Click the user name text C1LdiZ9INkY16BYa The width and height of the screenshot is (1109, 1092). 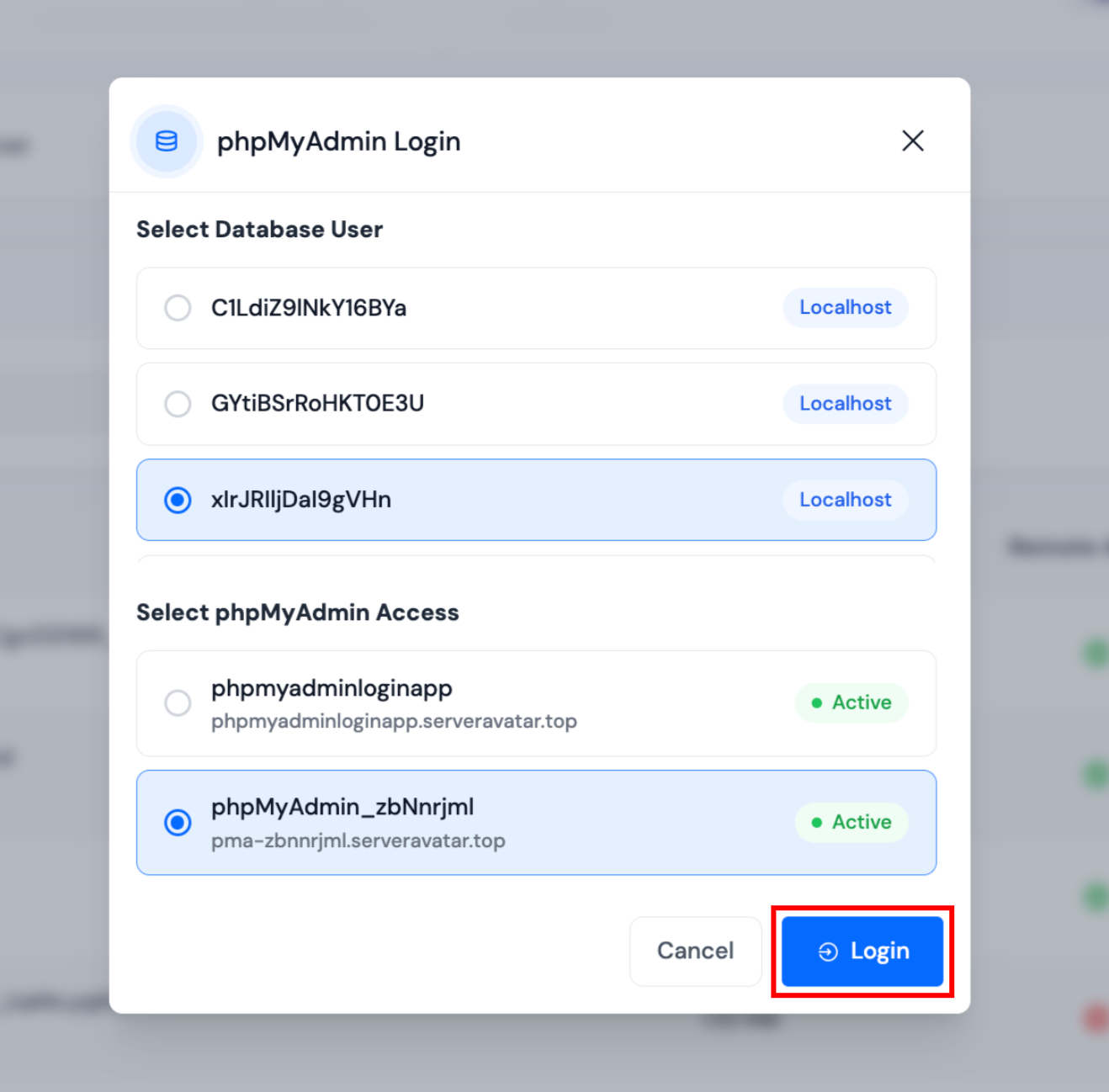point(309,308)
